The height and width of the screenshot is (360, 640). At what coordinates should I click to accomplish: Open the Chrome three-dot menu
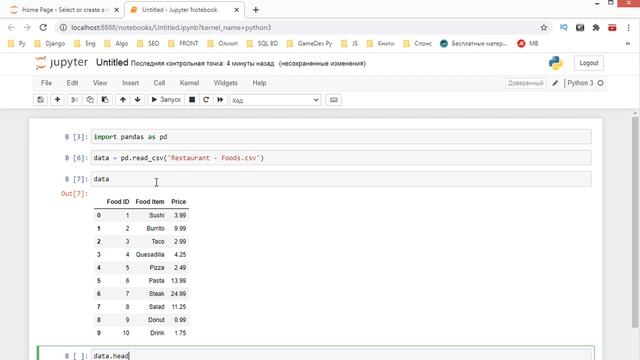point(629,28)
